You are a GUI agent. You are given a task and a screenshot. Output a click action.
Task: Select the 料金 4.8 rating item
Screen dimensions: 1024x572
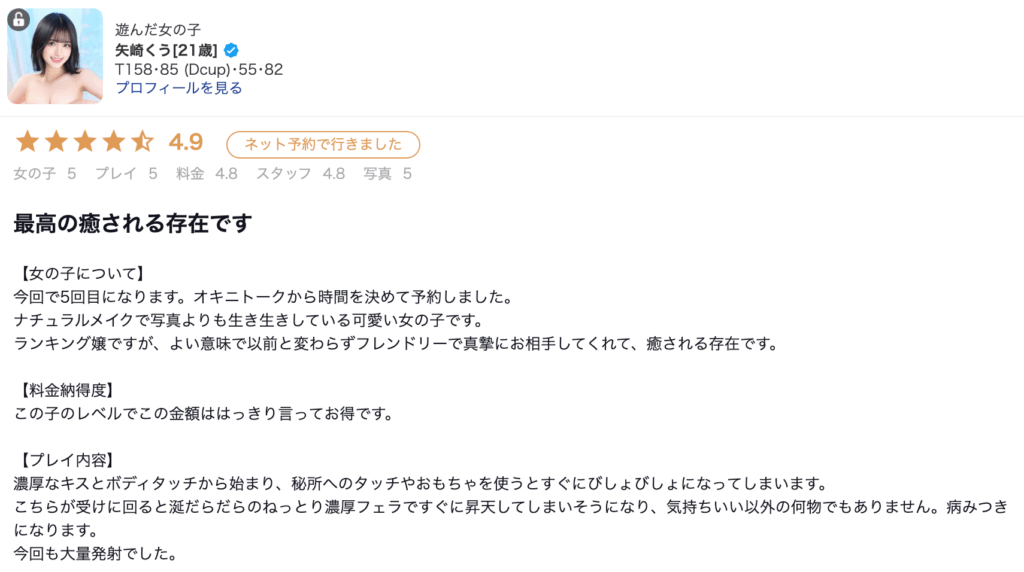tap(207, 173)
